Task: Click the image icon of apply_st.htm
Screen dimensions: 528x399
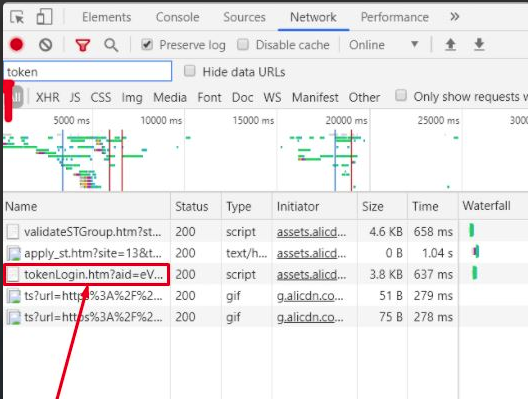Action: click(13, 253)
